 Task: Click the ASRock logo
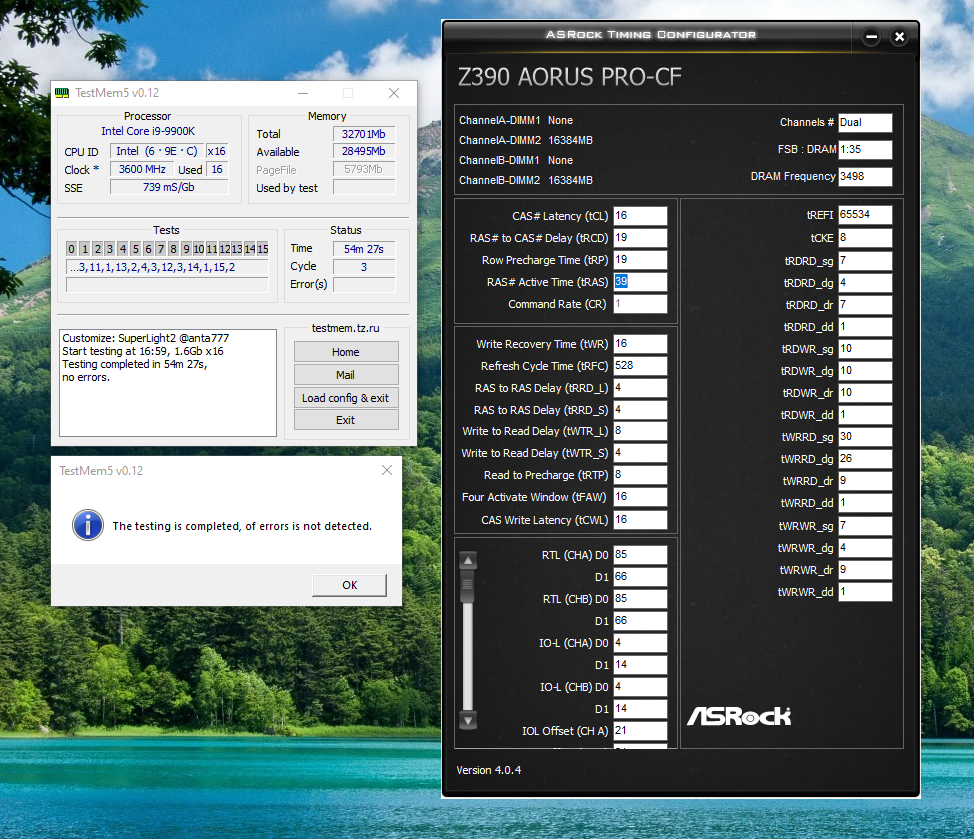point(739,716)
